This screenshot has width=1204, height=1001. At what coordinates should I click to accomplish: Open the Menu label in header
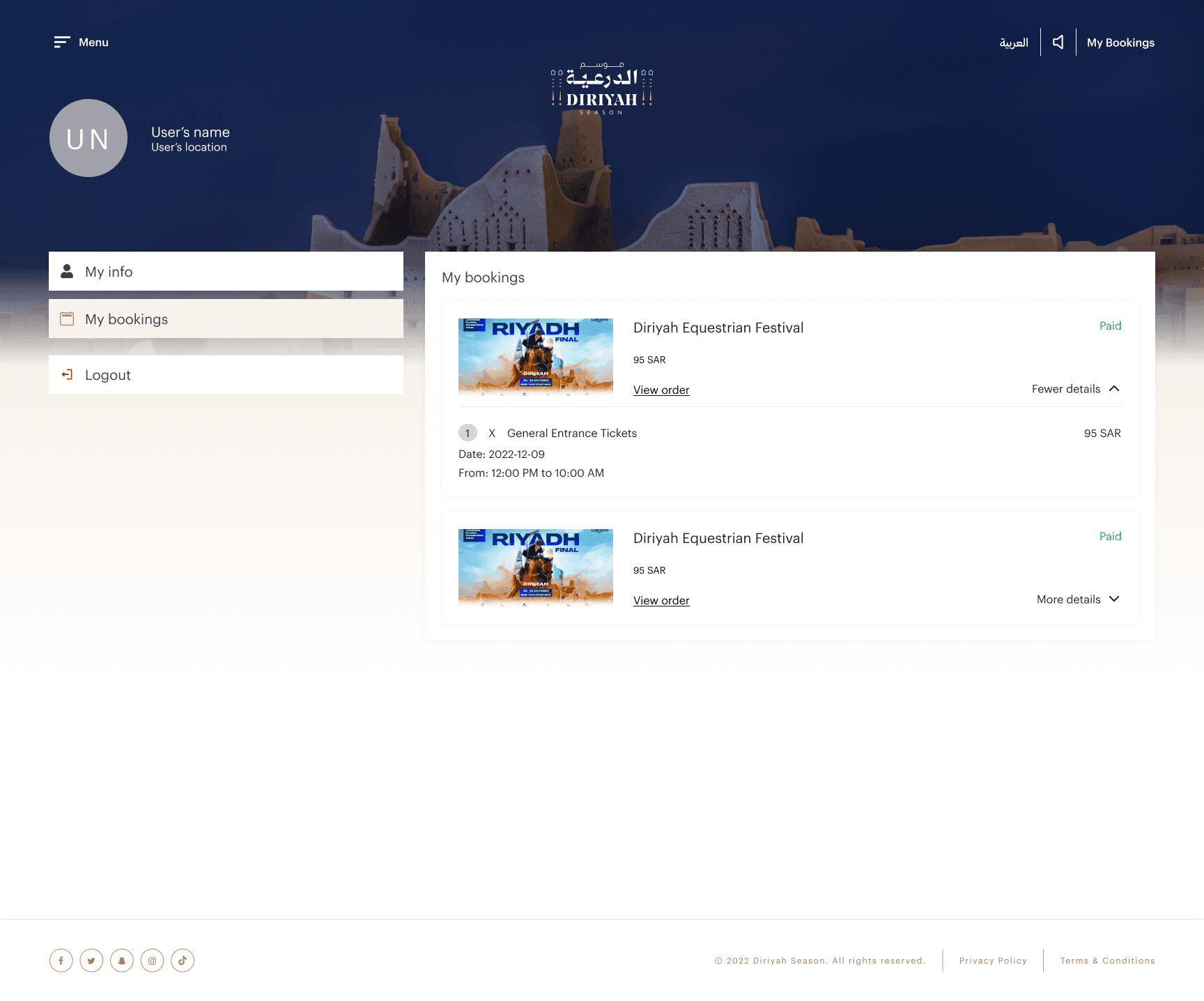coord(93,43)
